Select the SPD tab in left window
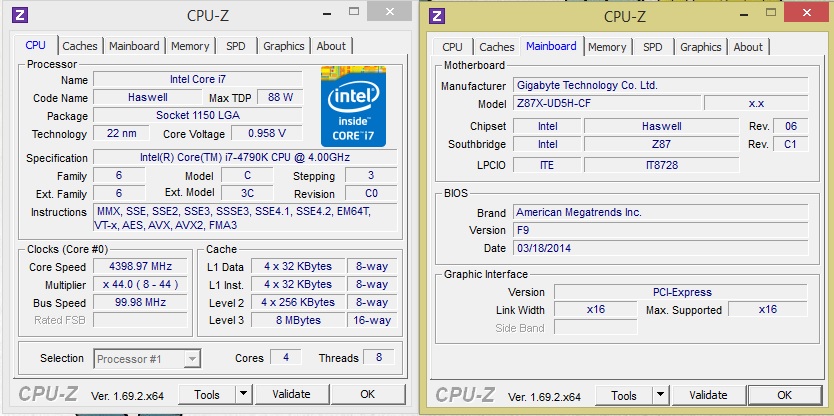Screen dimensions: 834x416 236,46
